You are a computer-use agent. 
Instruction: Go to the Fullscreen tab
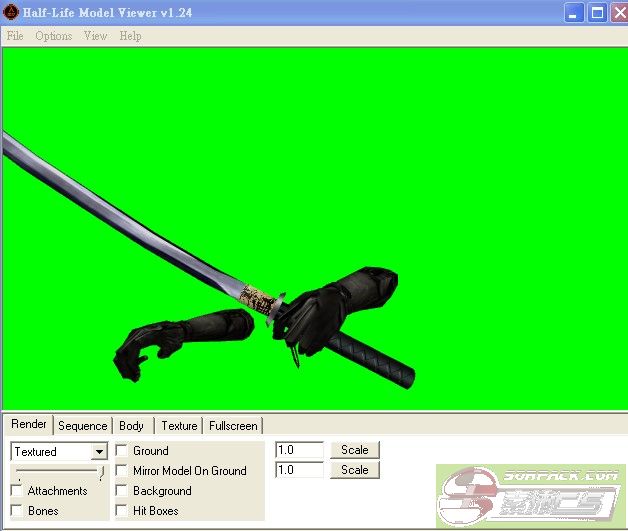234,426
